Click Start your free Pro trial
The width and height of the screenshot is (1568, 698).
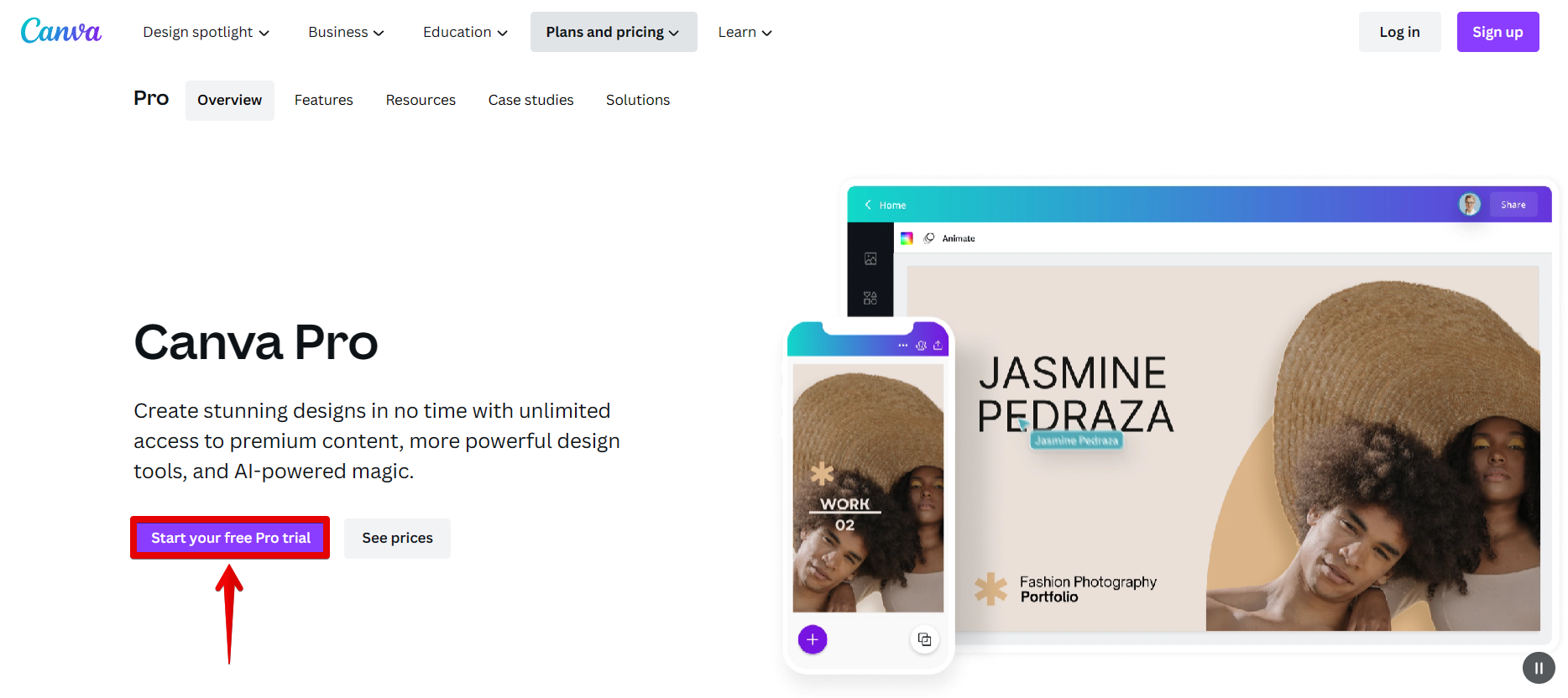pyautogui.click(x=230, y=538)
